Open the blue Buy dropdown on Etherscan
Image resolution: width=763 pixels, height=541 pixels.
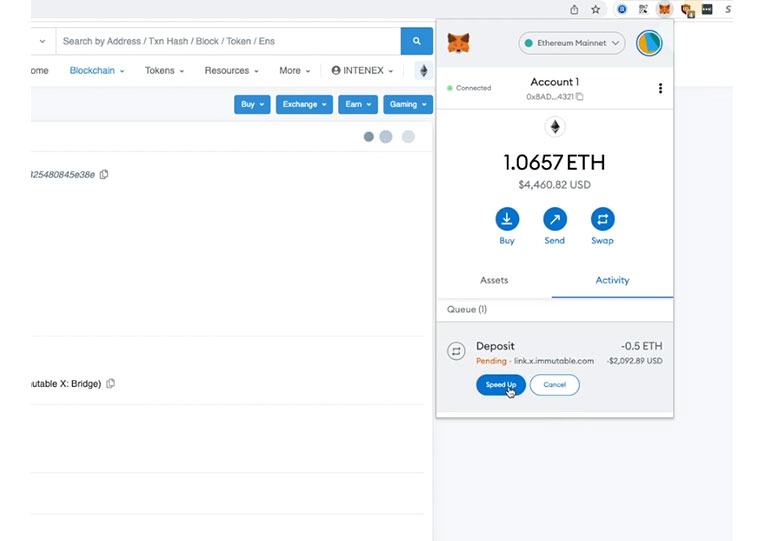[252, 104]
